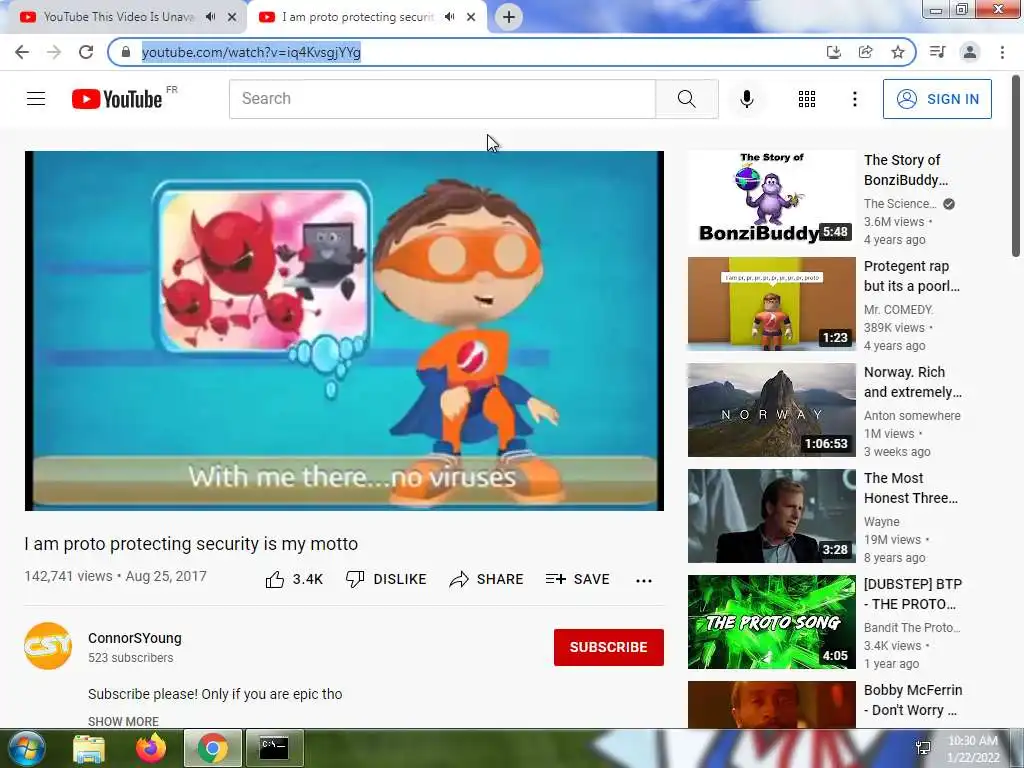Start voice search with microphone icon
Screen dimensions: 1024x768
pyautogui.click(x=746, y=99)
